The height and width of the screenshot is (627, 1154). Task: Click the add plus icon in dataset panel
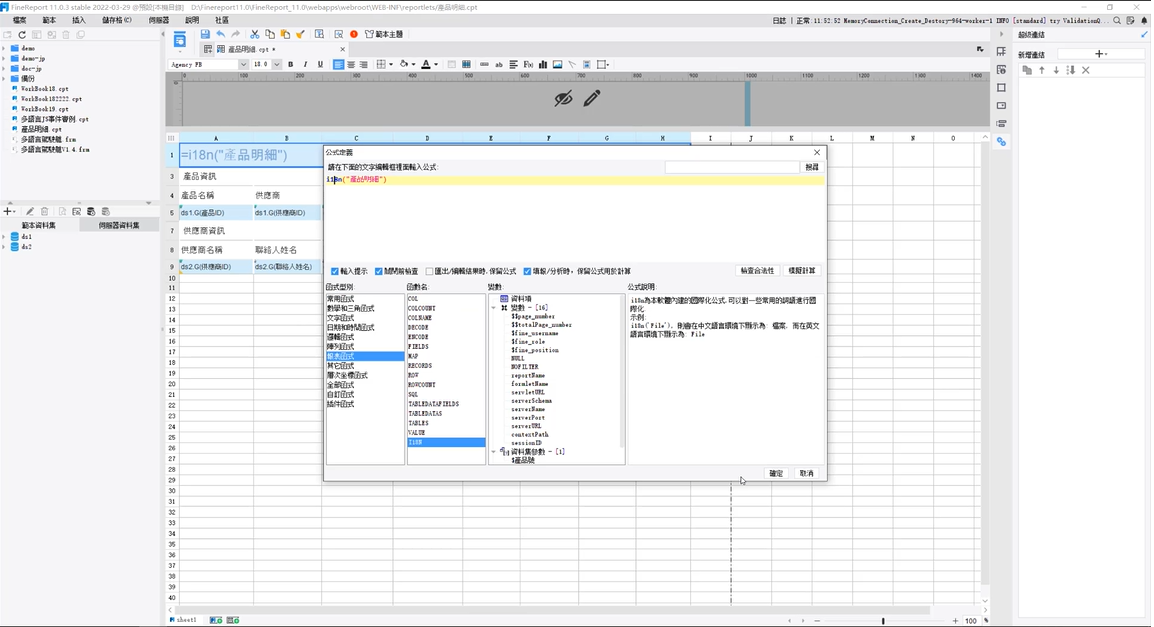pos(9,211)
